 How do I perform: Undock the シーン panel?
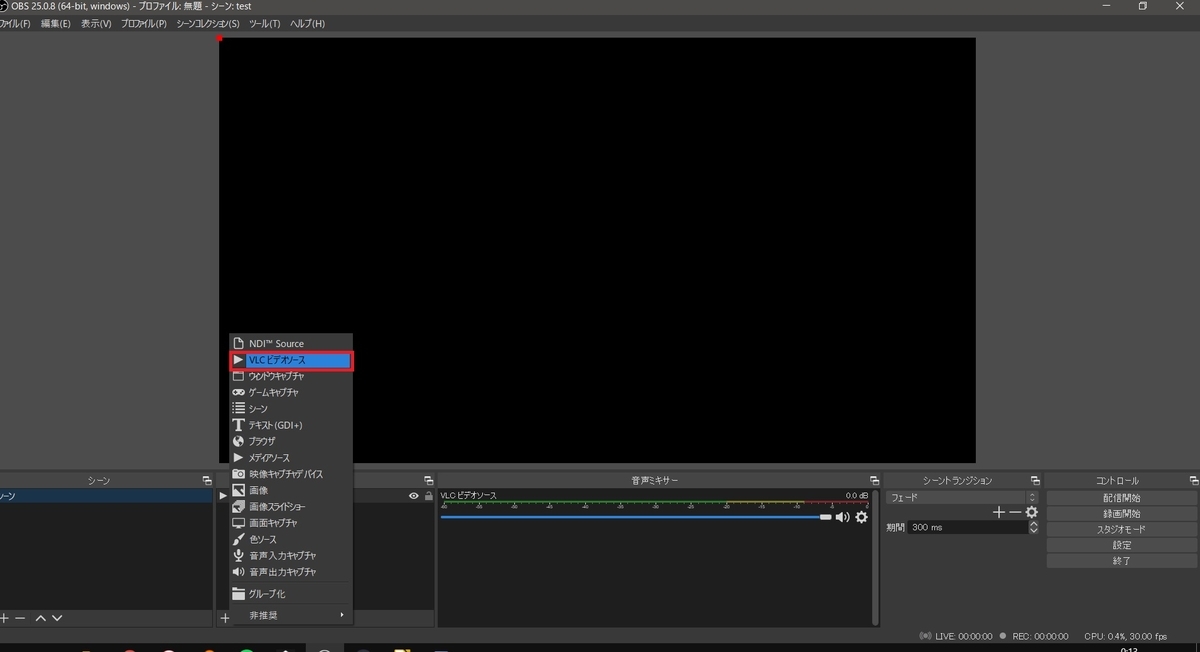tap(207, 481)
